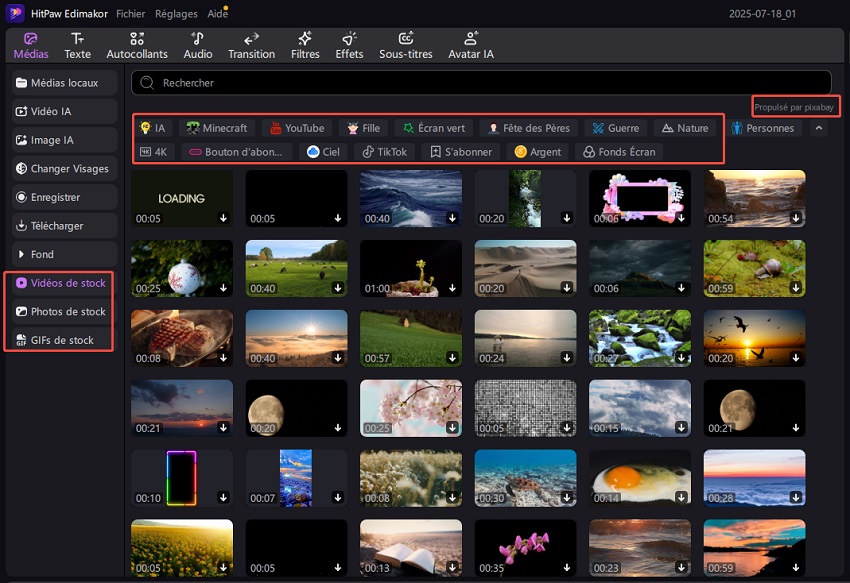Select the Effets tool
The height and width of the screenshot is (583, 850).
coord(349,45)
